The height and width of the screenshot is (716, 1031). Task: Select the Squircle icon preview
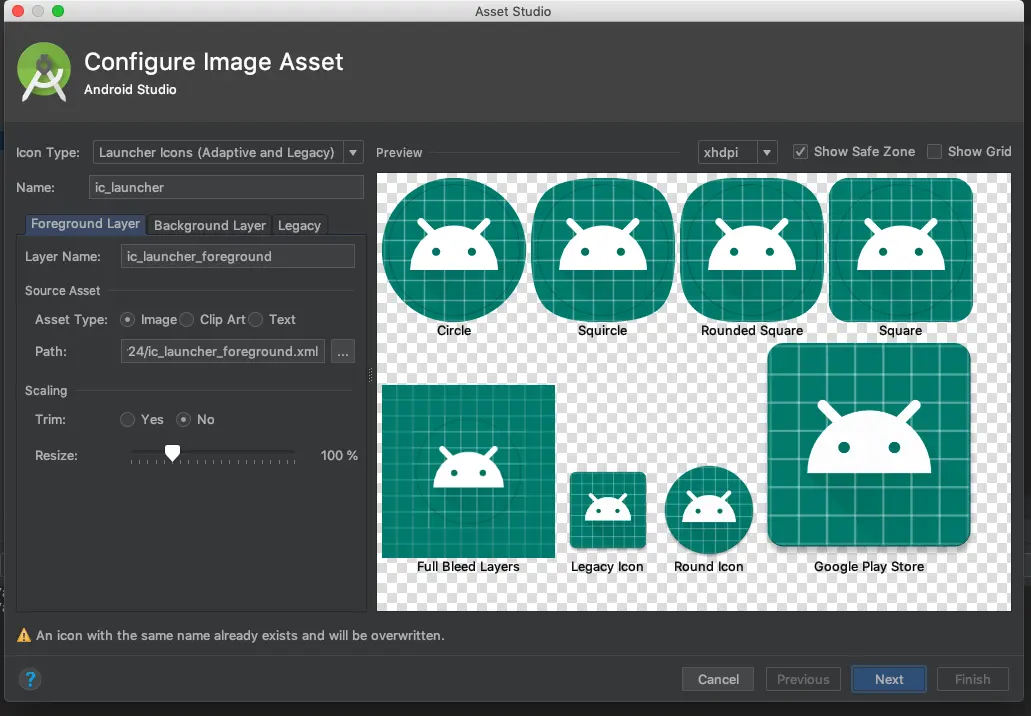(603, 250)
